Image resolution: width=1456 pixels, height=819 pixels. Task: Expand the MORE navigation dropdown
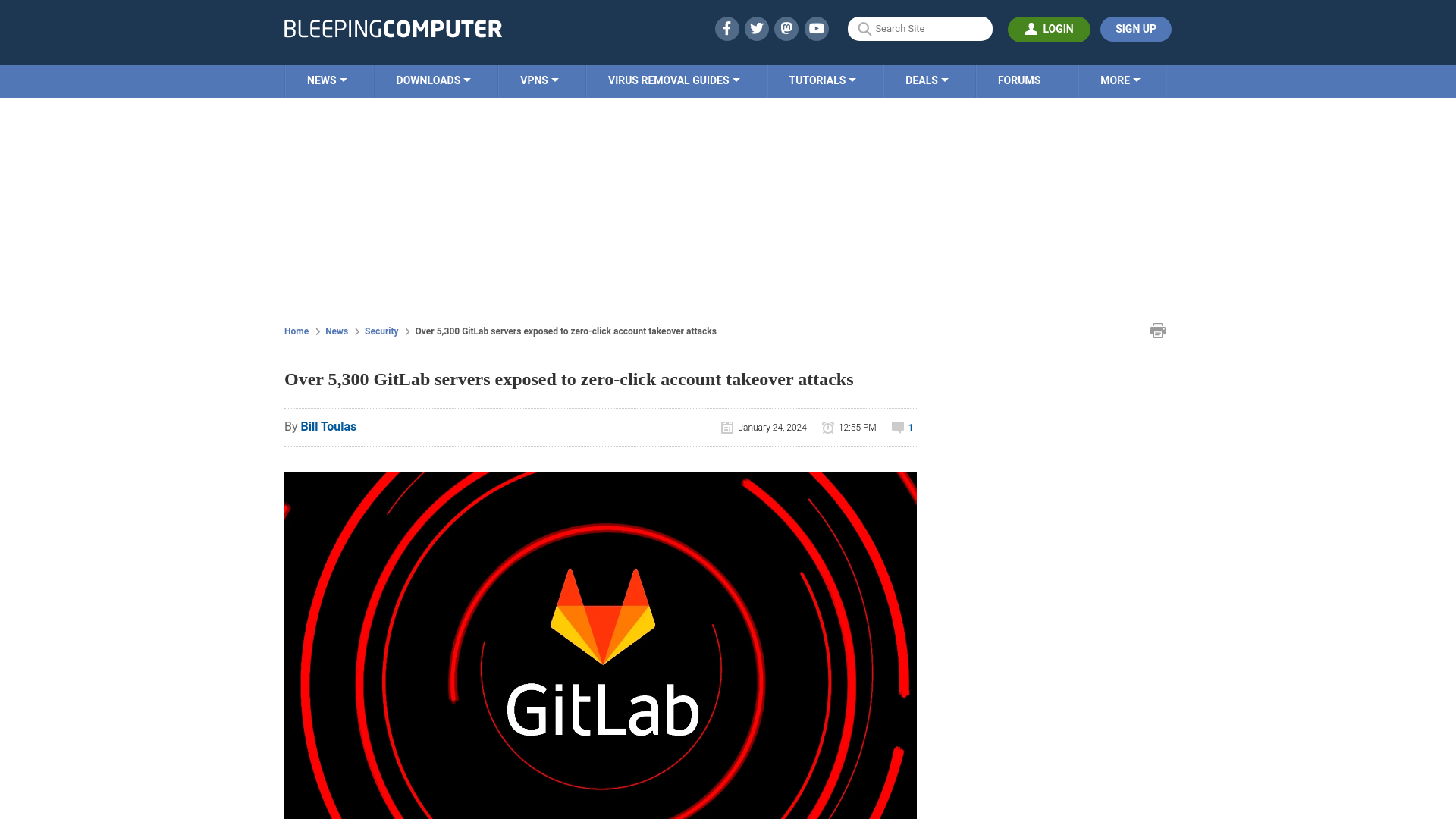click(1120, 80)
